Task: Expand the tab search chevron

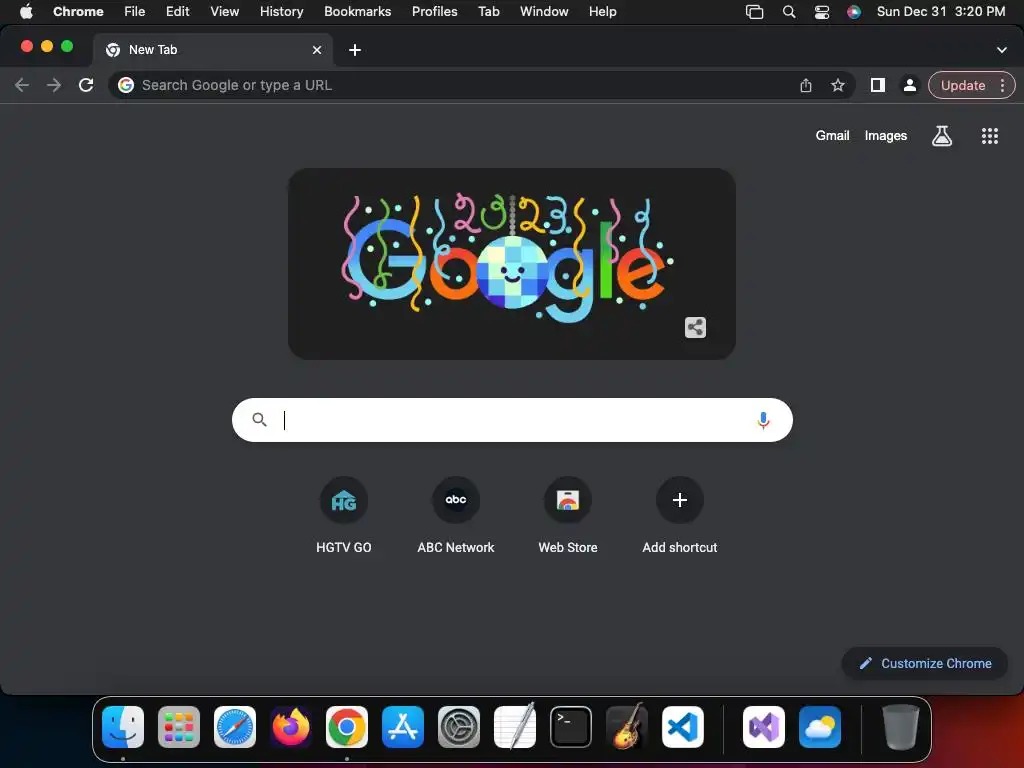Action: (x=1001, y=50)
